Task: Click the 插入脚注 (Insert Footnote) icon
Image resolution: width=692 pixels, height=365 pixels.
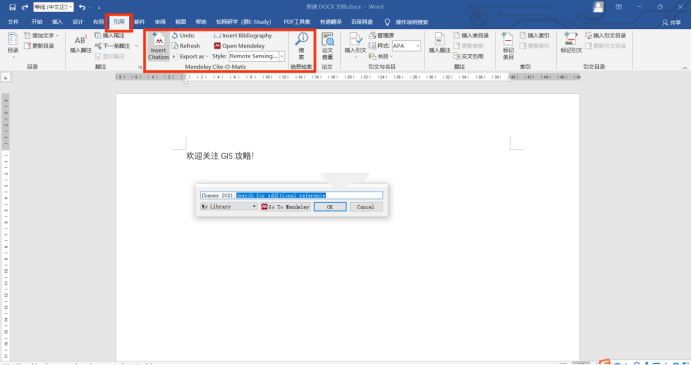Action: tap(80, 43)
